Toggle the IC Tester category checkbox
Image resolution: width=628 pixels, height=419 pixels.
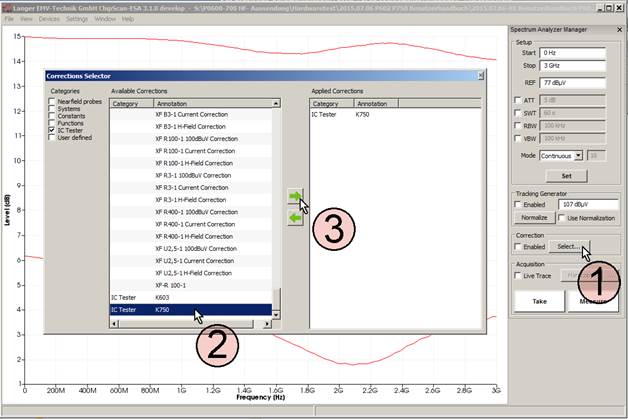(x=54, y=130)
